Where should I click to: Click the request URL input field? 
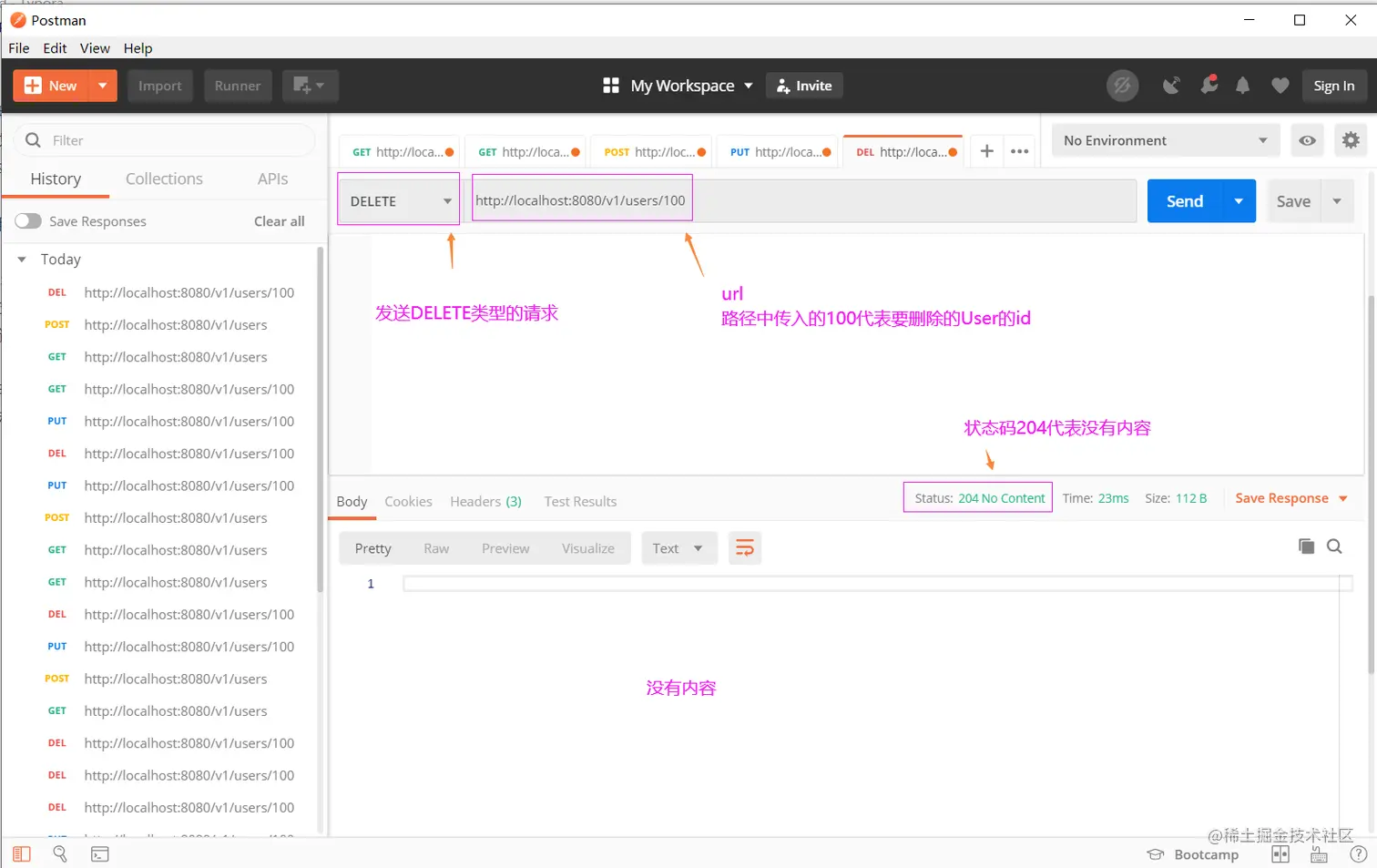pos(801,201)
